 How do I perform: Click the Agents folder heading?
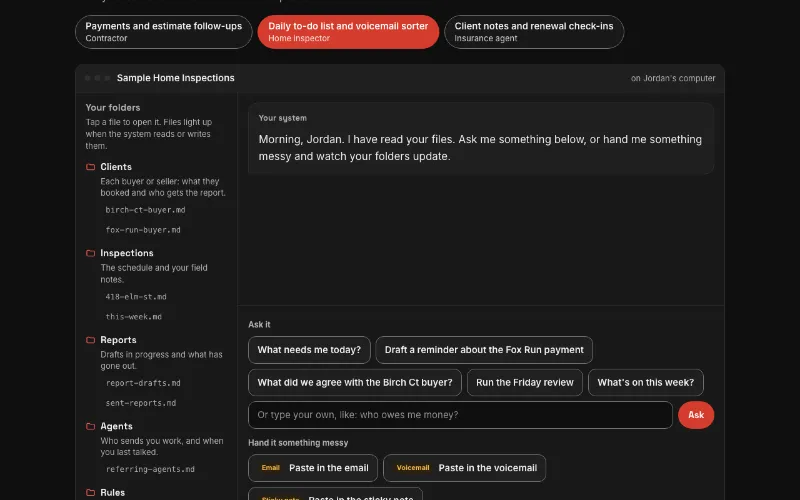click(116, 426)
